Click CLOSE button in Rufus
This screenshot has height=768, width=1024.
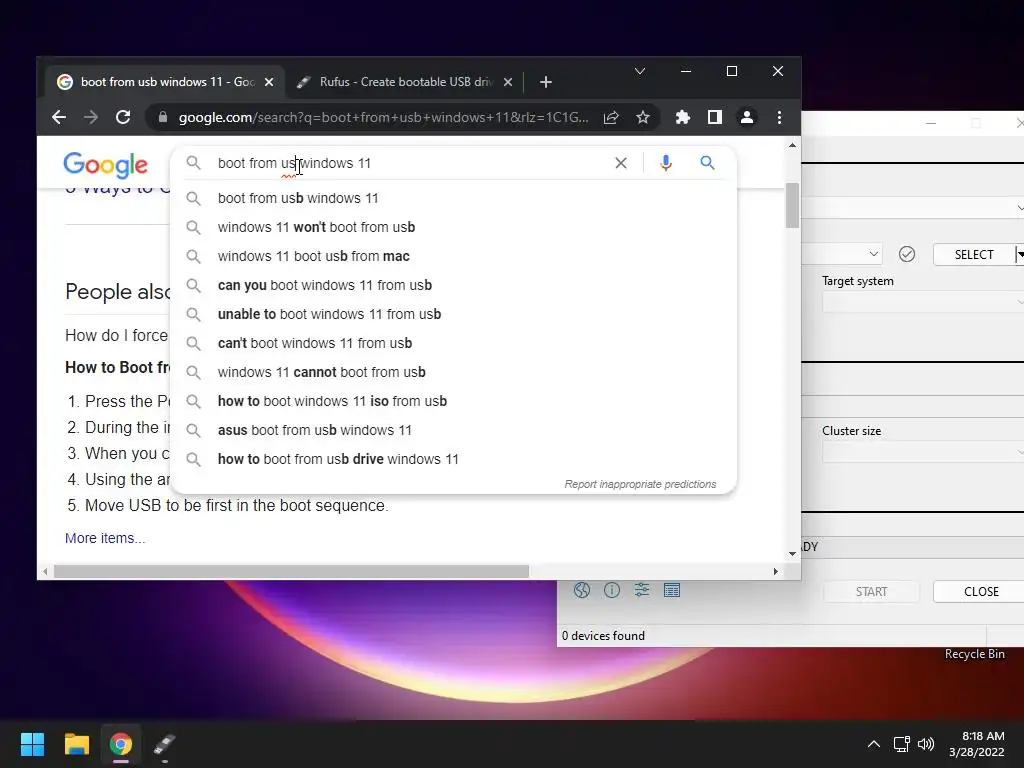pos(981,592)
